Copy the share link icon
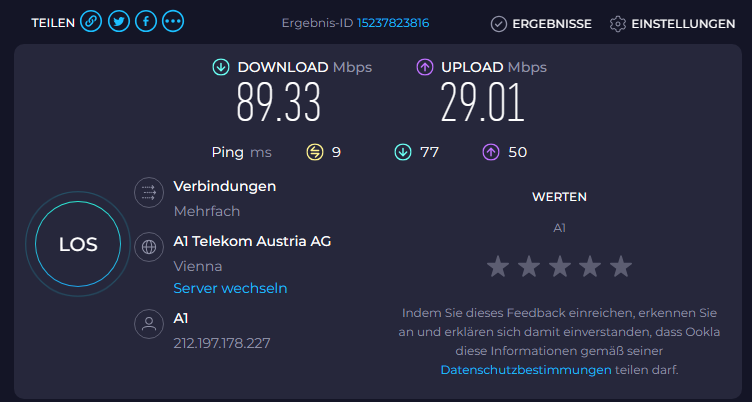The height and width of the screenshot is (402, 752). pyautogui.click(x=91, y=22)
